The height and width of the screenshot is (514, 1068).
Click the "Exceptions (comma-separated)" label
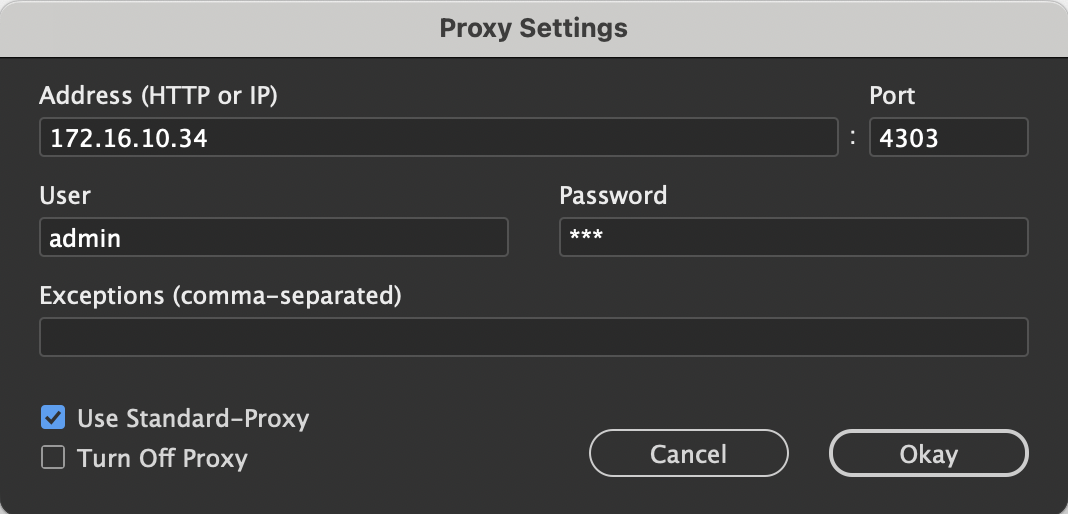(220, 296)
